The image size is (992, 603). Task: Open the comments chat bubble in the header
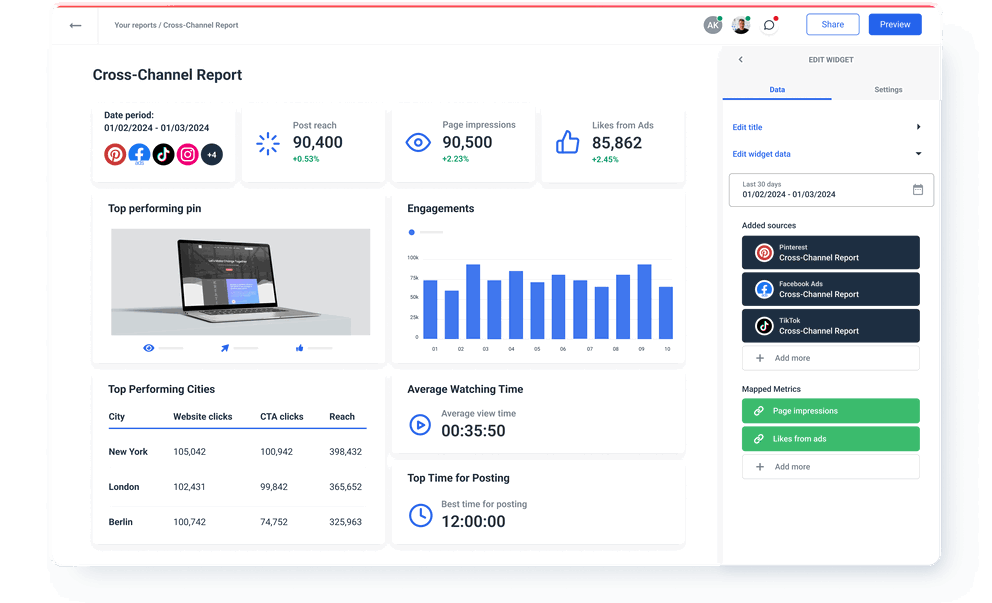tap(769, 24)
